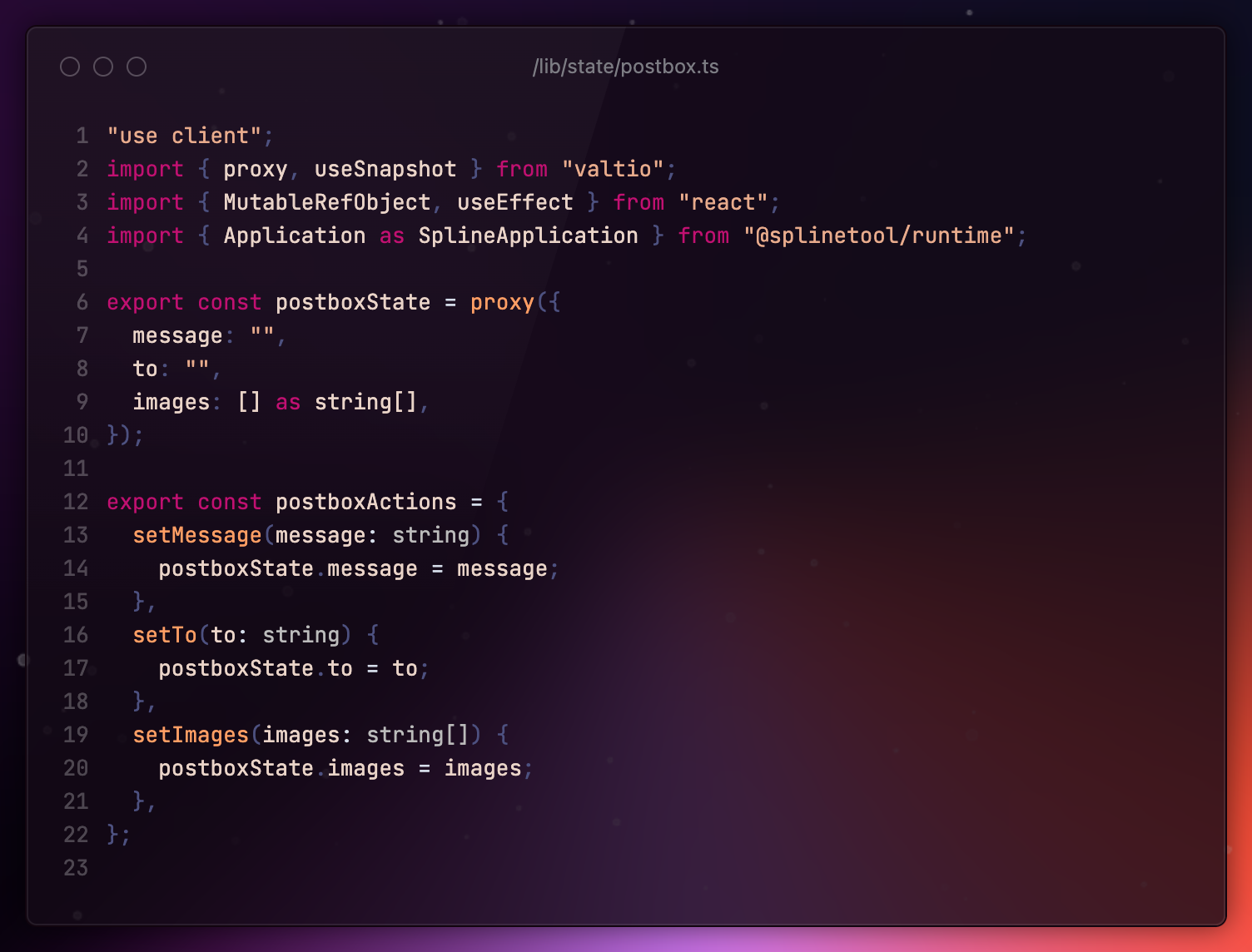Screen dimensions: 1252x952
Task: Click the postboxActions identifier
Action: 366,502
